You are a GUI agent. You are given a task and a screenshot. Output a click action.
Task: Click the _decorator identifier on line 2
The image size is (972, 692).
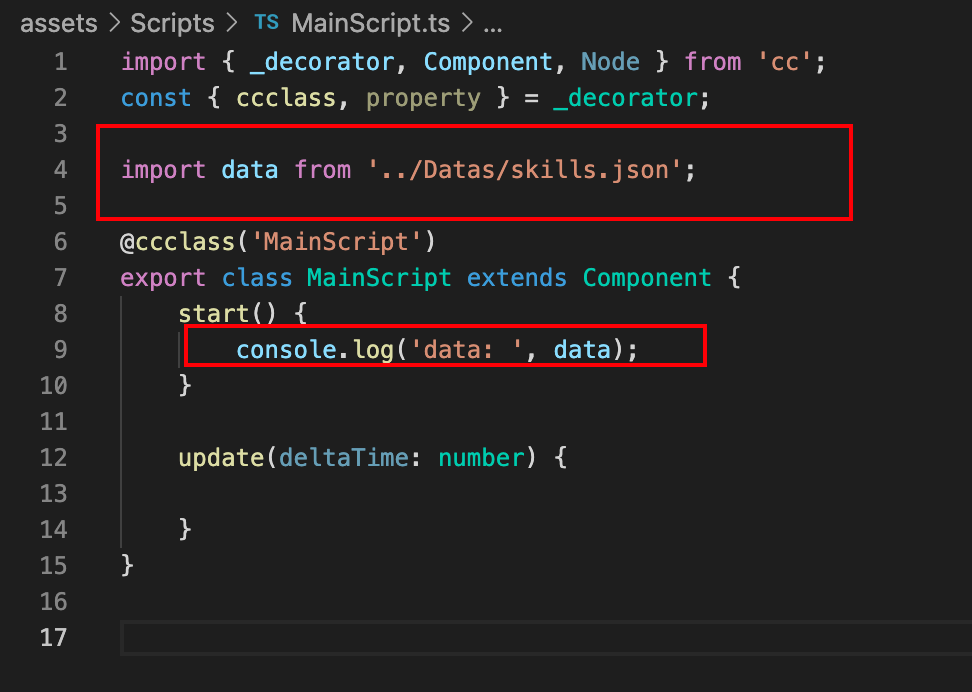pyautogui.click(x=624, y=98)
